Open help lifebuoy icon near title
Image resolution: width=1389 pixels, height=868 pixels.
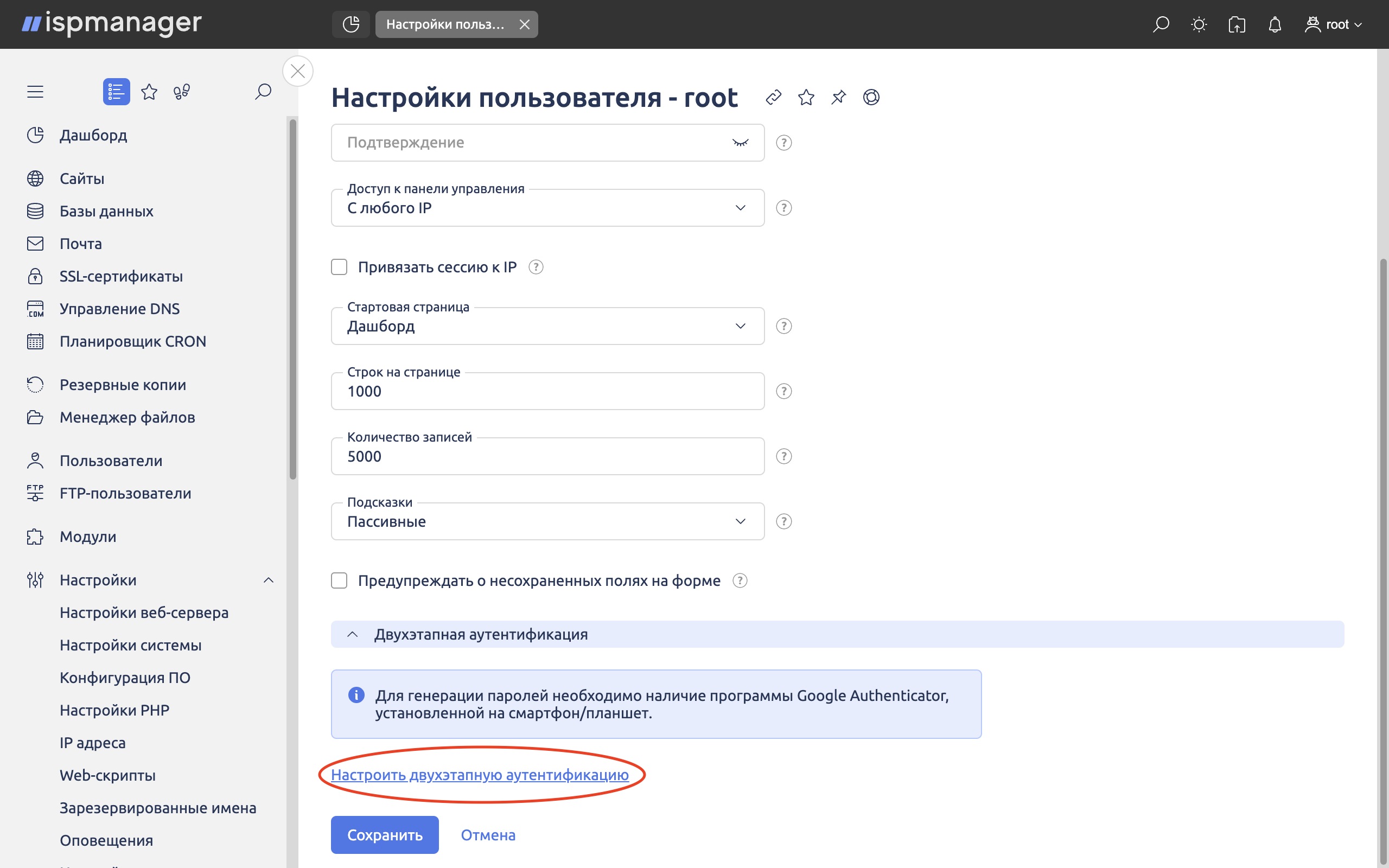pyautogui.click(x=871, y=97)
